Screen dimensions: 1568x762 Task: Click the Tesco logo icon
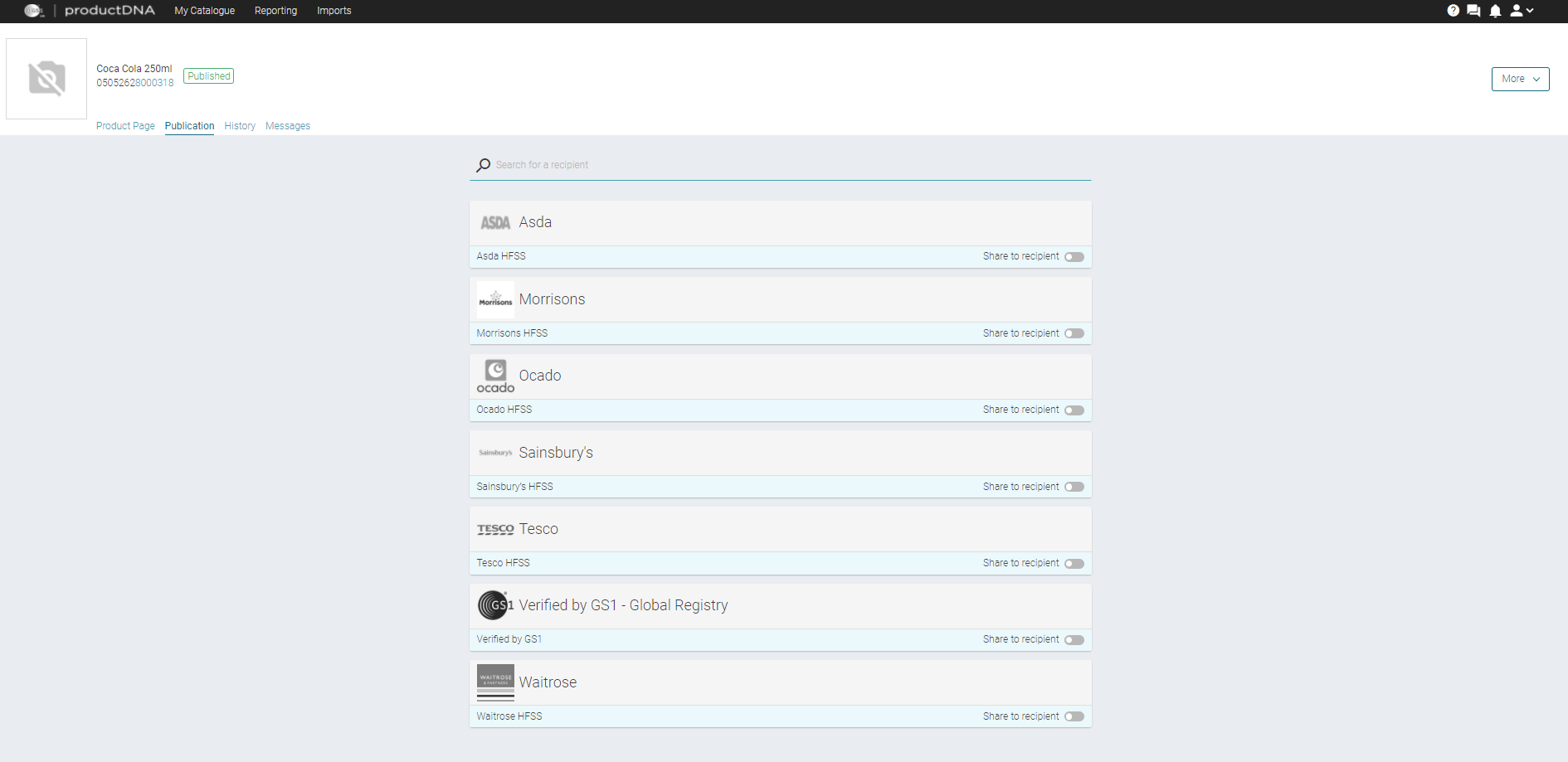click(495, 529)
